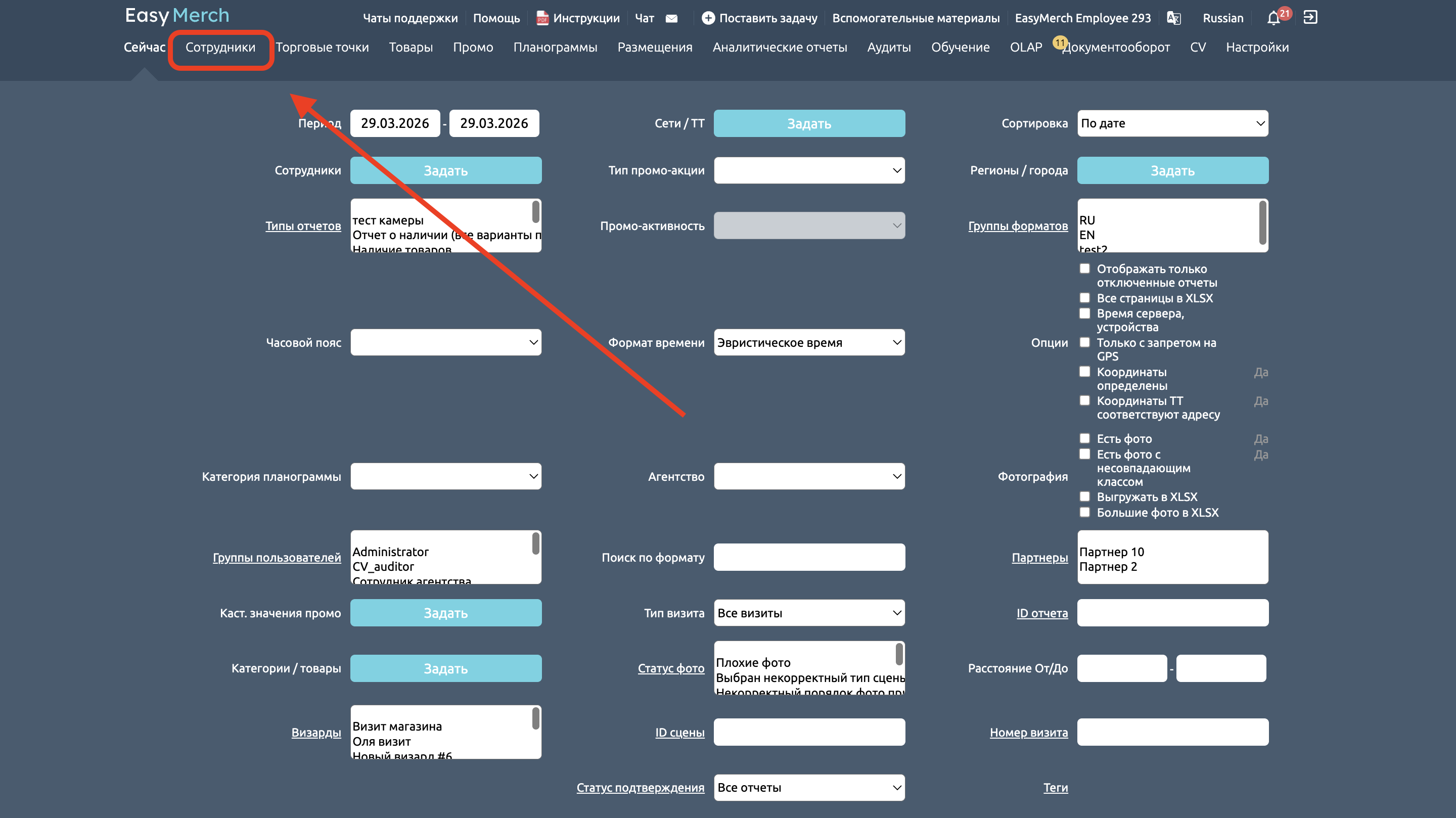1456x818 pixels.
Task: Click the logout exit icon
Action: click(x=1309, y=18)
